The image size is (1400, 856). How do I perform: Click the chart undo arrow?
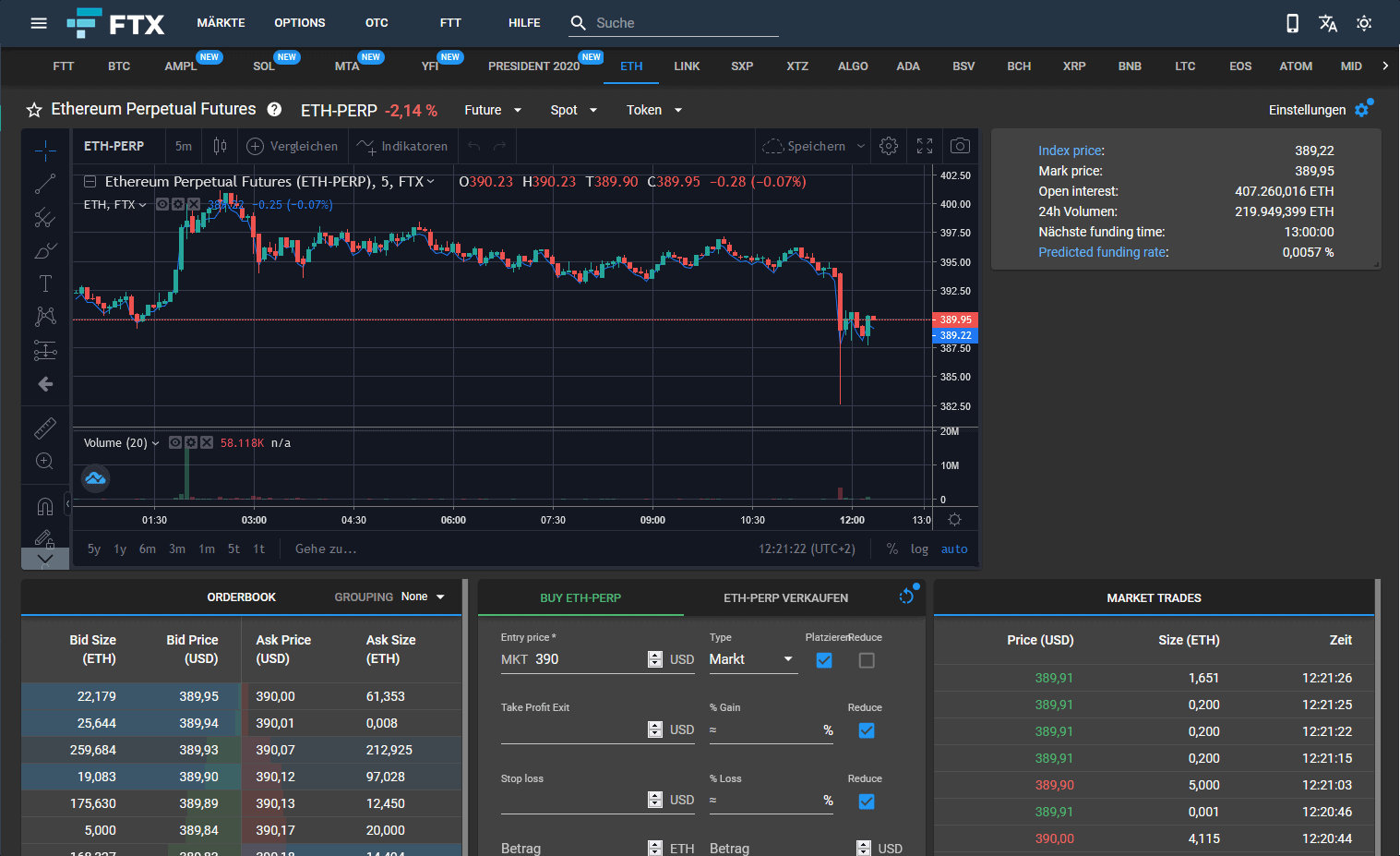(x=474, y=146)
